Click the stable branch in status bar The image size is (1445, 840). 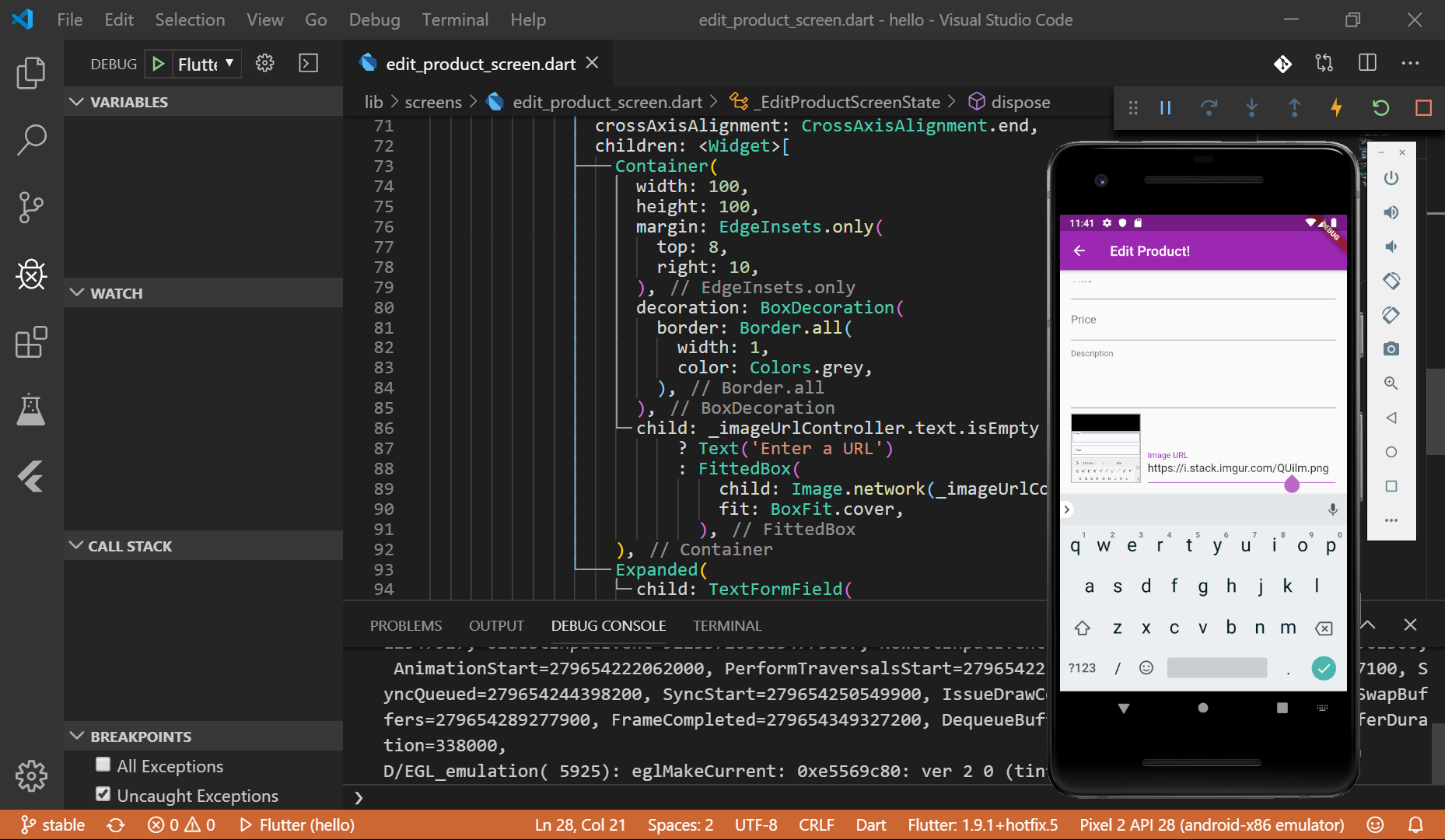click(x=53, y=825)
